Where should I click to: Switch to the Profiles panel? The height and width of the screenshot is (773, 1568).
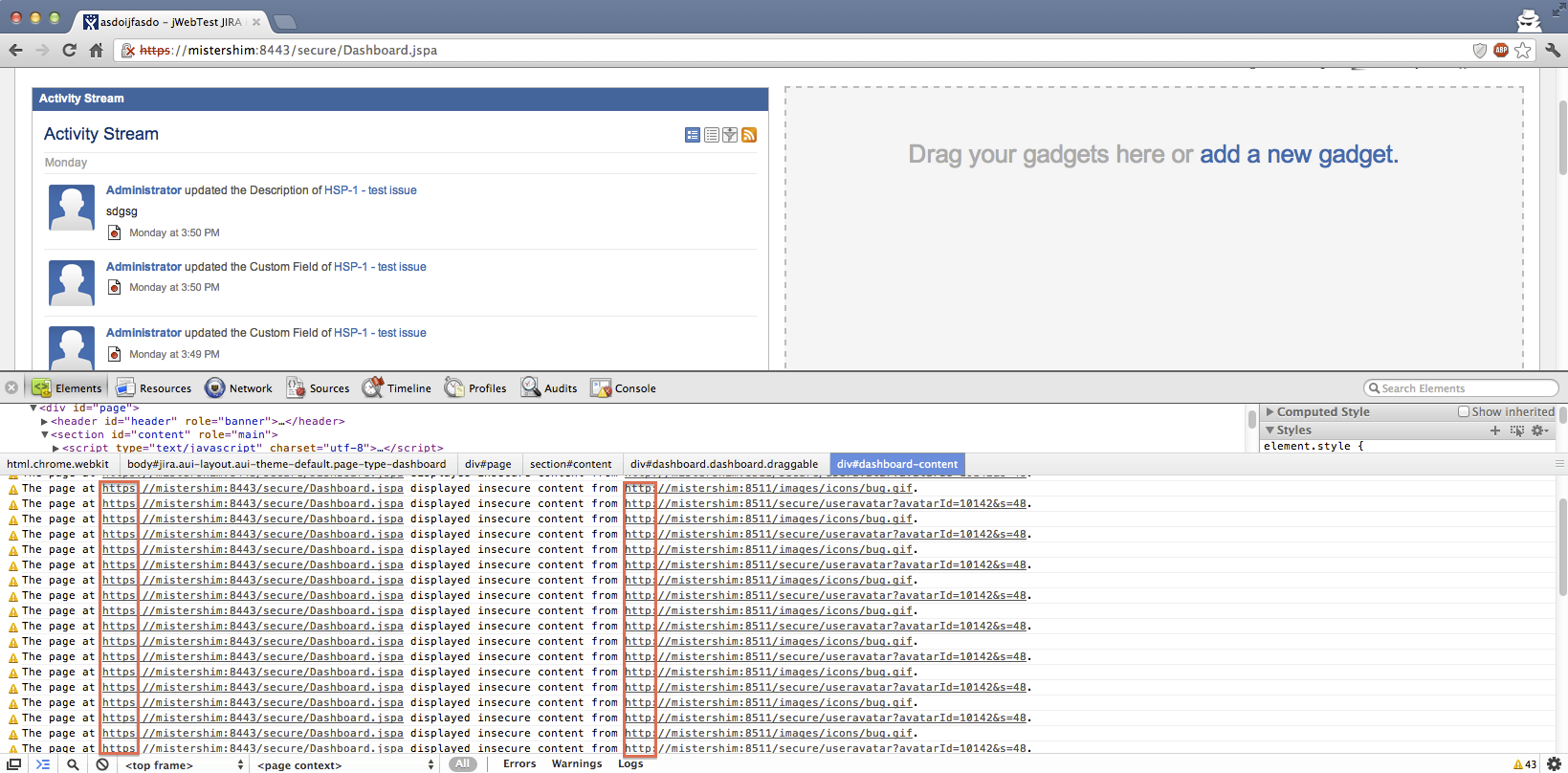click(x=475, y=388)
